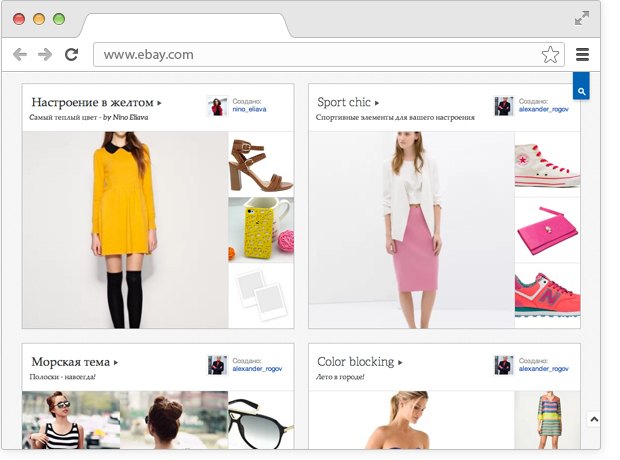Open the Морская тема collection title
The height and width of the screenshot is (460, 620).
point(71,362)
